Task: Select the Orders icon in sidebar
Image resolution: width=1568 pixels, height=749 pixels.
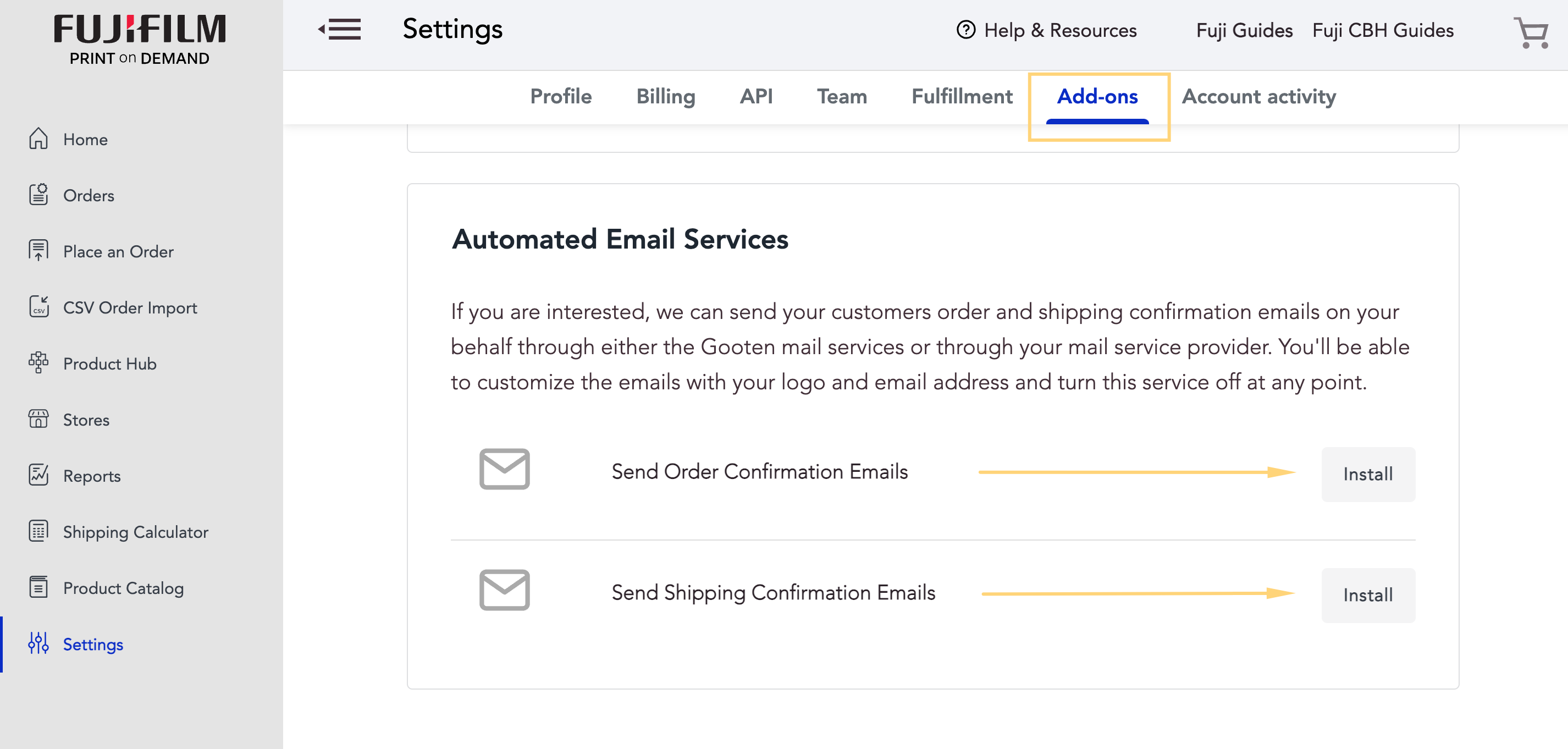Action: 38,195
